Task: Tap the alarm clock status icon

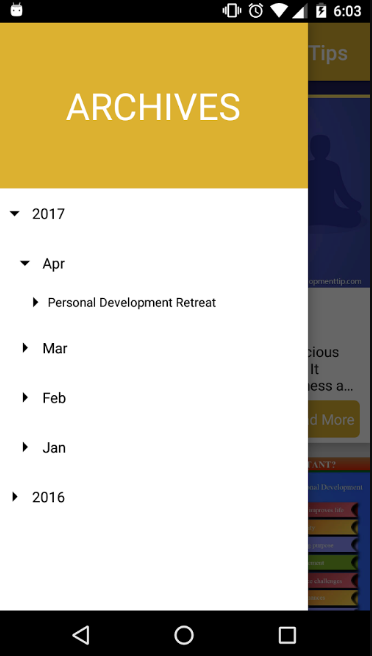Action: (256, 10)
